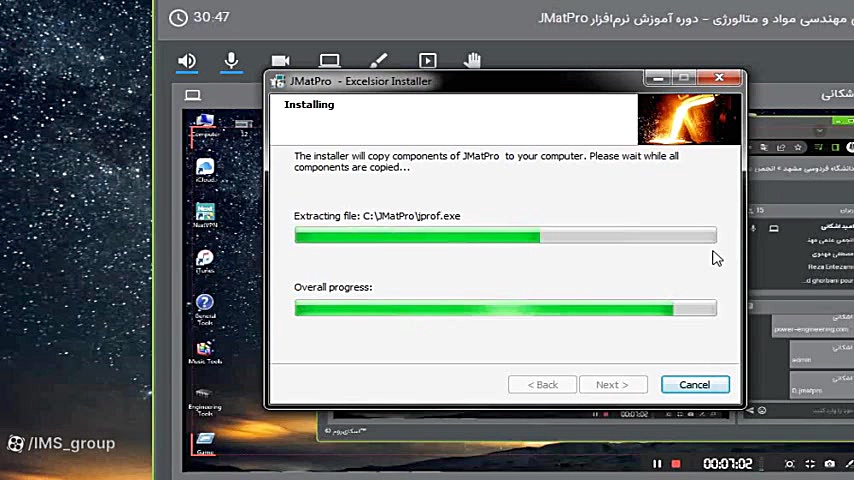Click the file extraction progress bar
854x480 pixels.
point(505,235)
